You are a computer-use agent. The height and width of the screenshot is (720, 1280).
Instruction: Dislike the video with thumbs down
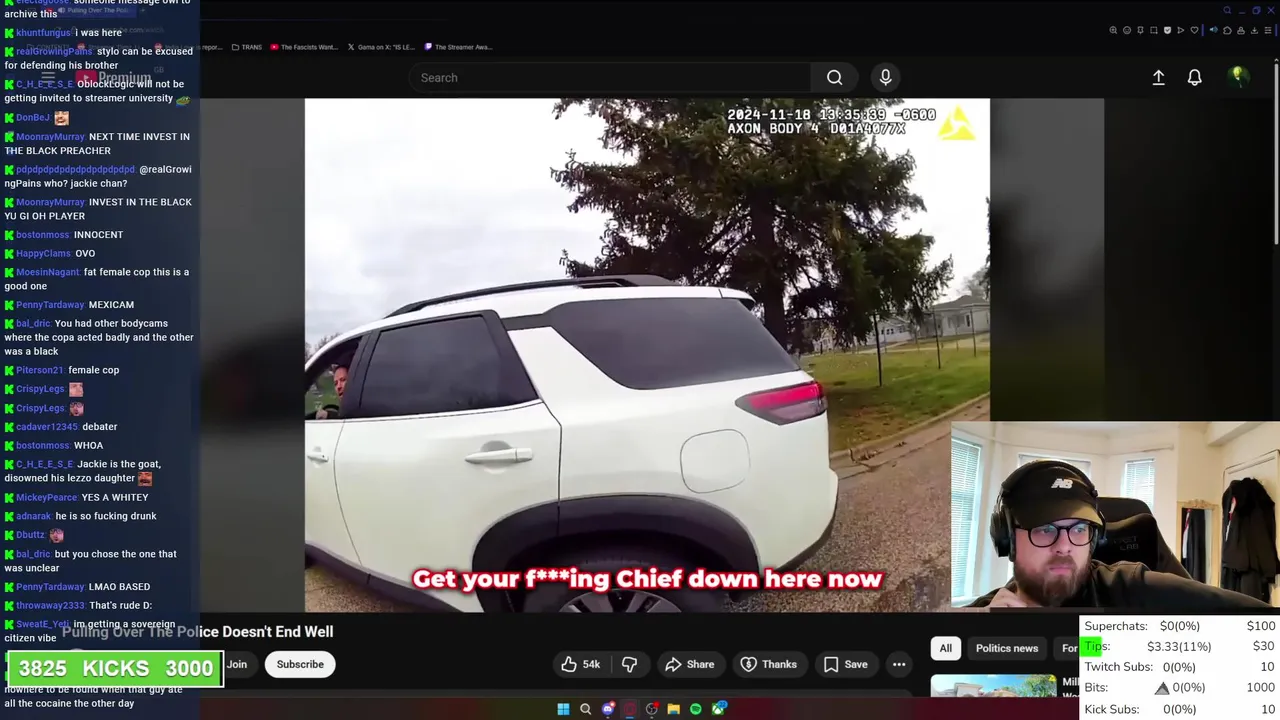click(629, 664)
